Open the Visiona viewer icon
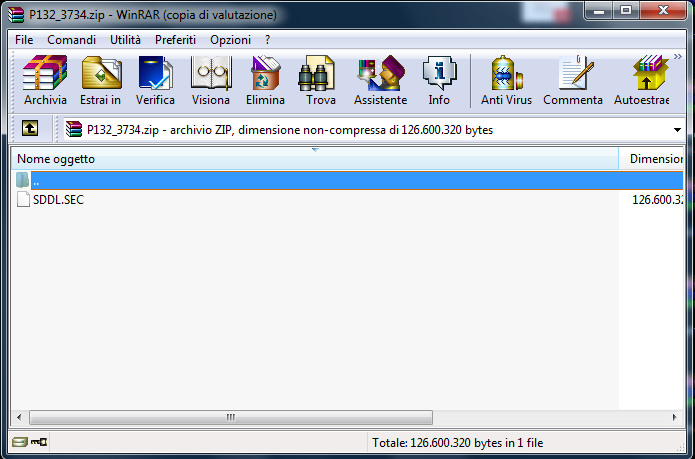This screenshot has height=459, width=695. click(x=211, y=80)
